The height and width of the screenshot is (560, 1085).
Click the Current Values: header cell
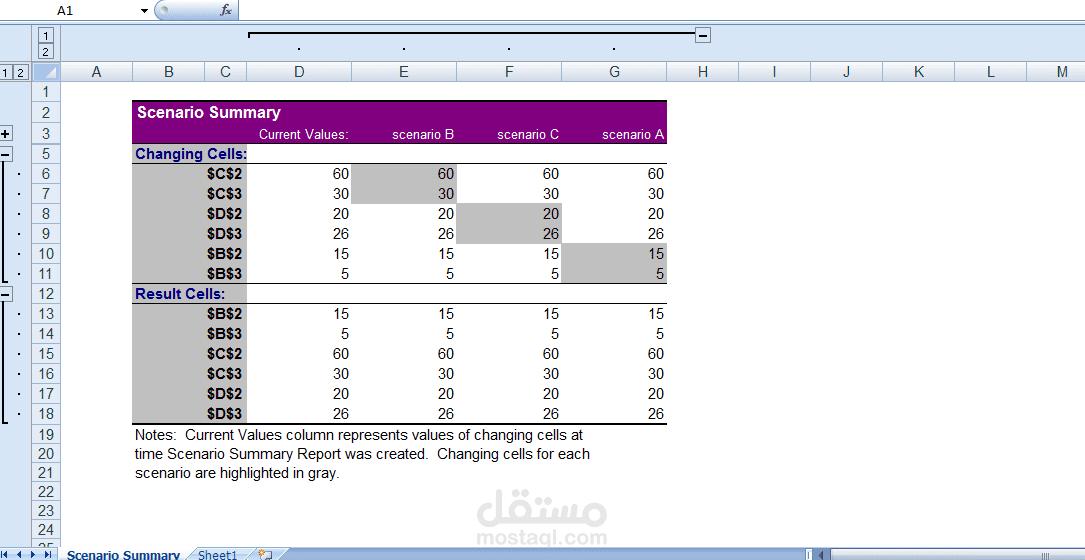pos(299,134)
